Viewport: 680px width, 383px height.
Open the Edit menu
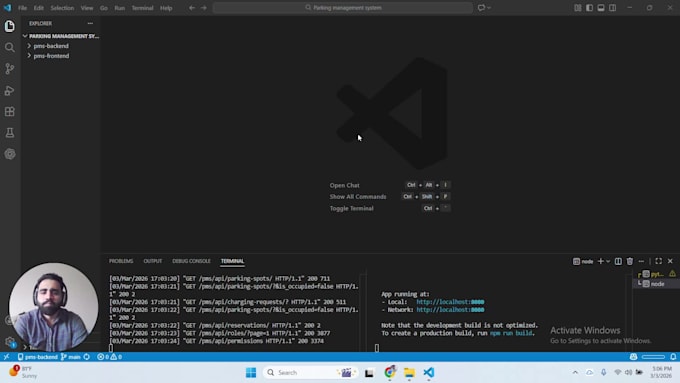(39, 8)
